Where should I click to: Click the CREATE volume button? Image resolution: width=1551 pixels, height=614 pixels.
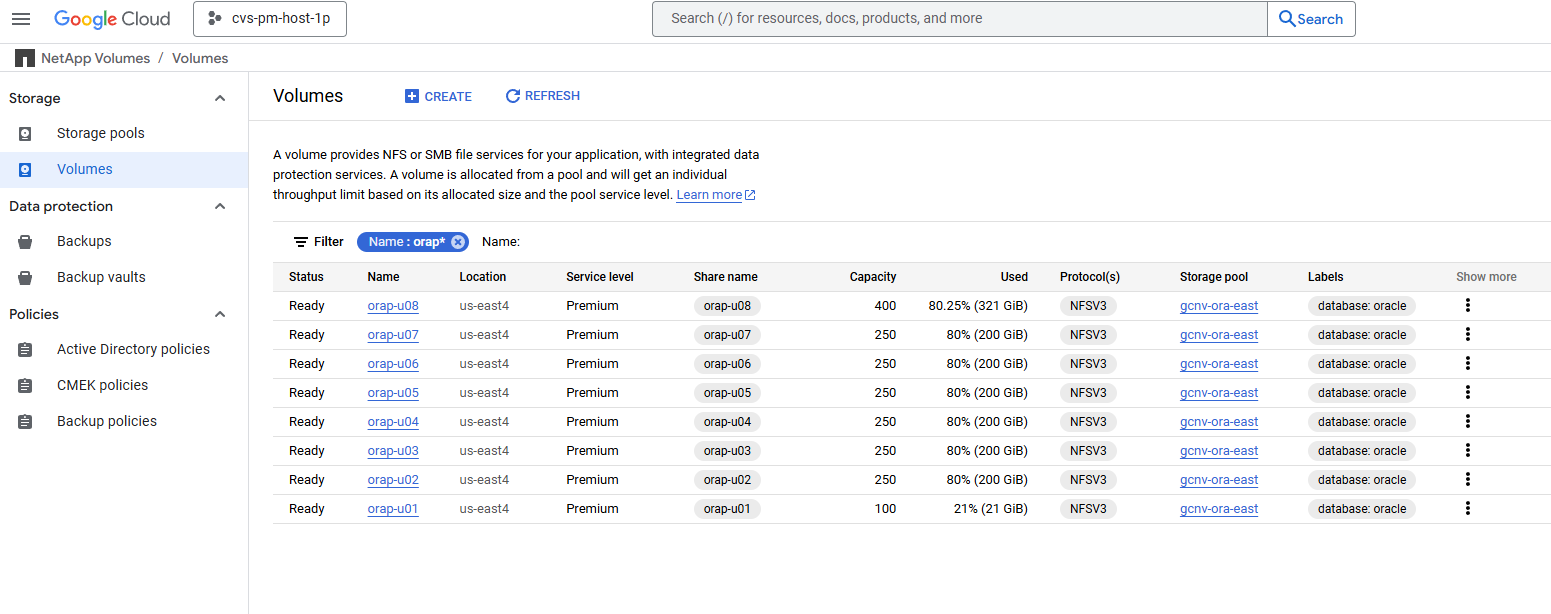pyautogui.click(x=438, y=96)
